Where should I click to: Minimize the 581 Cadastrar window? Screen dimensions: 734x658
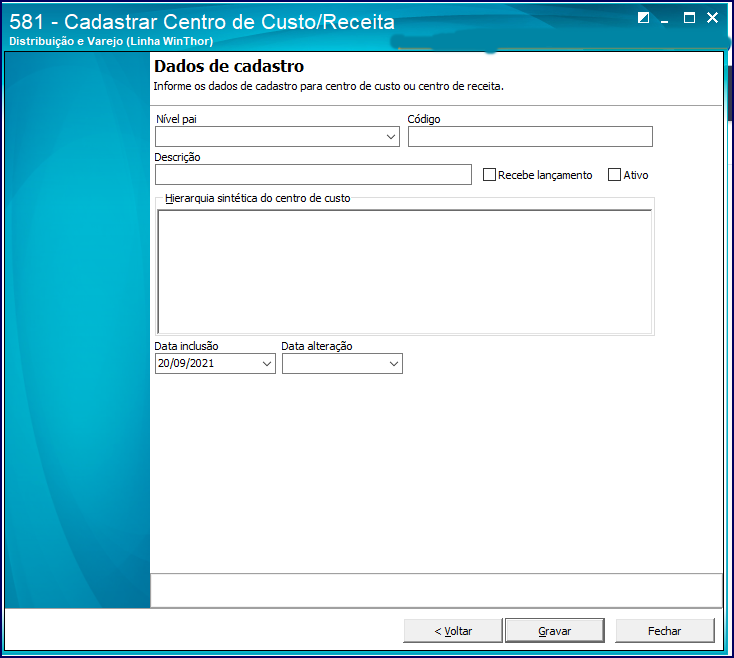point(664,21)
